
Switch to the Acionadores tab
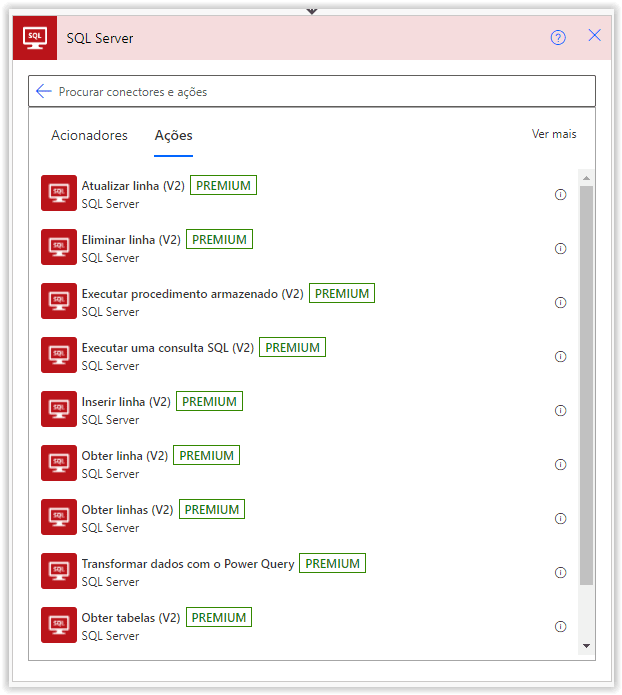coord(89,135)
